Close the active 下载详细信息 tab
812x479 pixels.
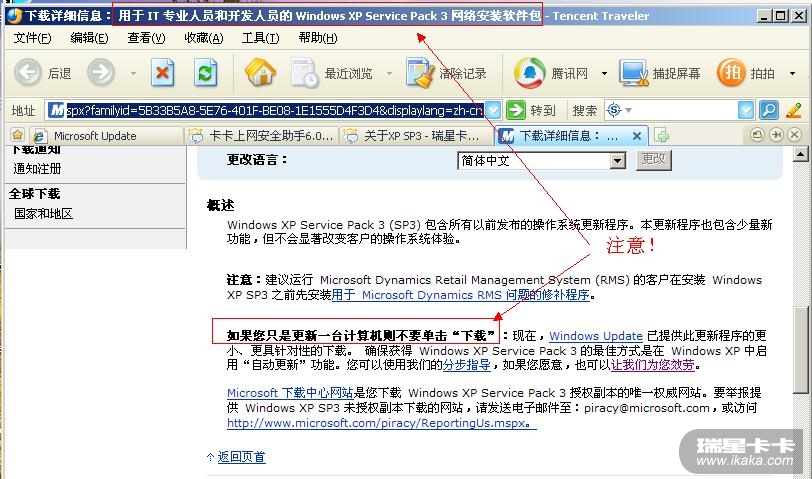coord(637,136)
